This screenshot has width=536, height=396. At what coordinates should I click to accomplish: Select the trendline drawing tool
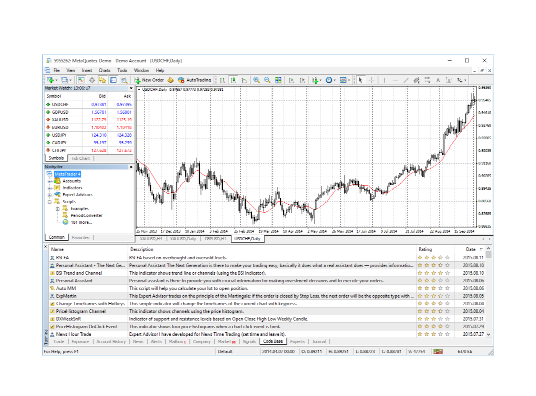(x=405, y=80)
